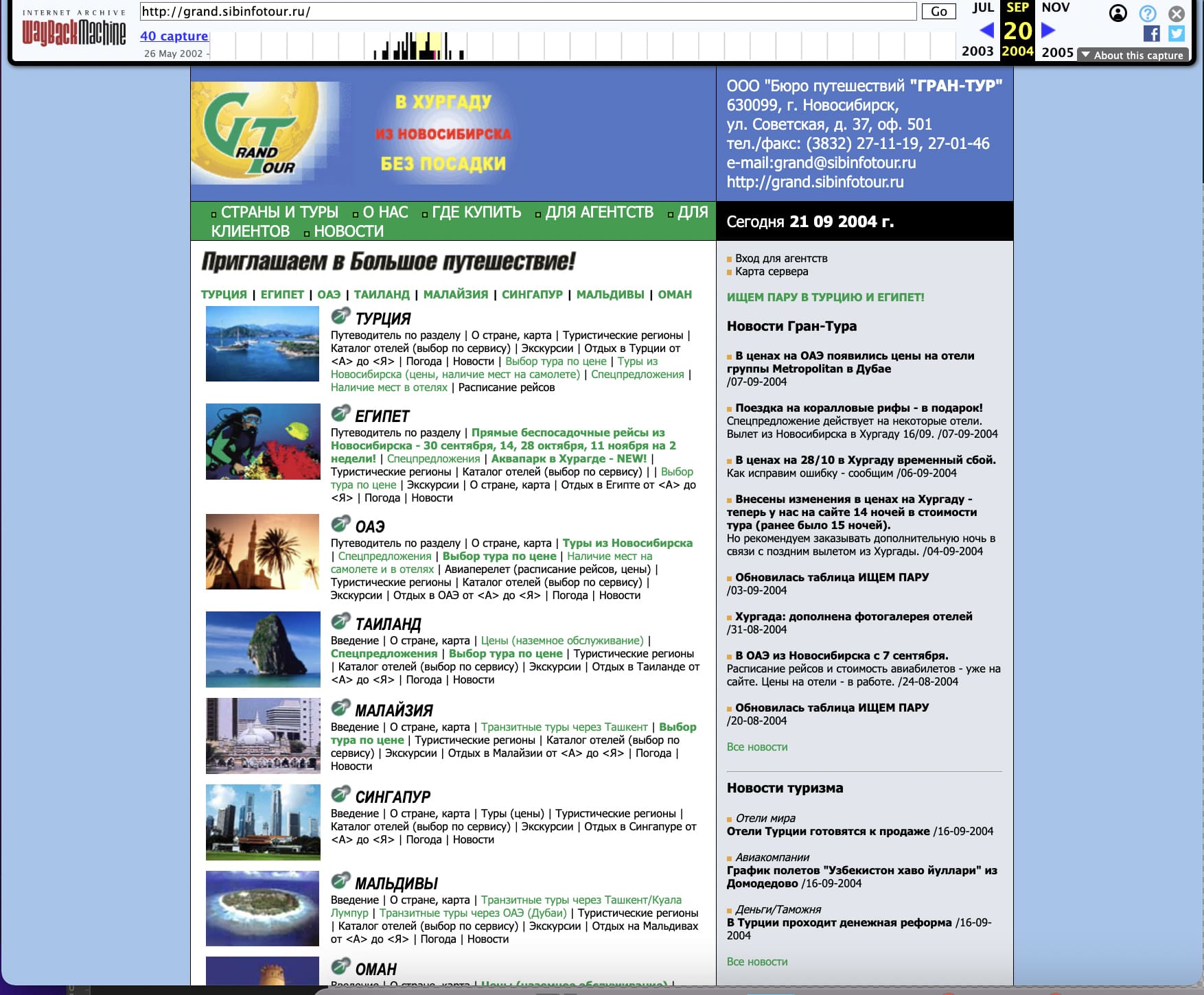Click the Go button
This screenshot has width=1204, height=995.
click(x=938, y=12)
